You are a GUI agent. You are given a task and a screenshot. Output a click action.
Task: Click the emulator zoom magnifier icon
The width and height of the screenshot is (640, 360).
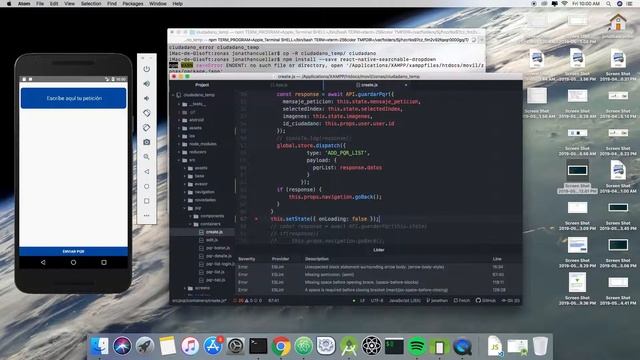[x=147, y=157]
